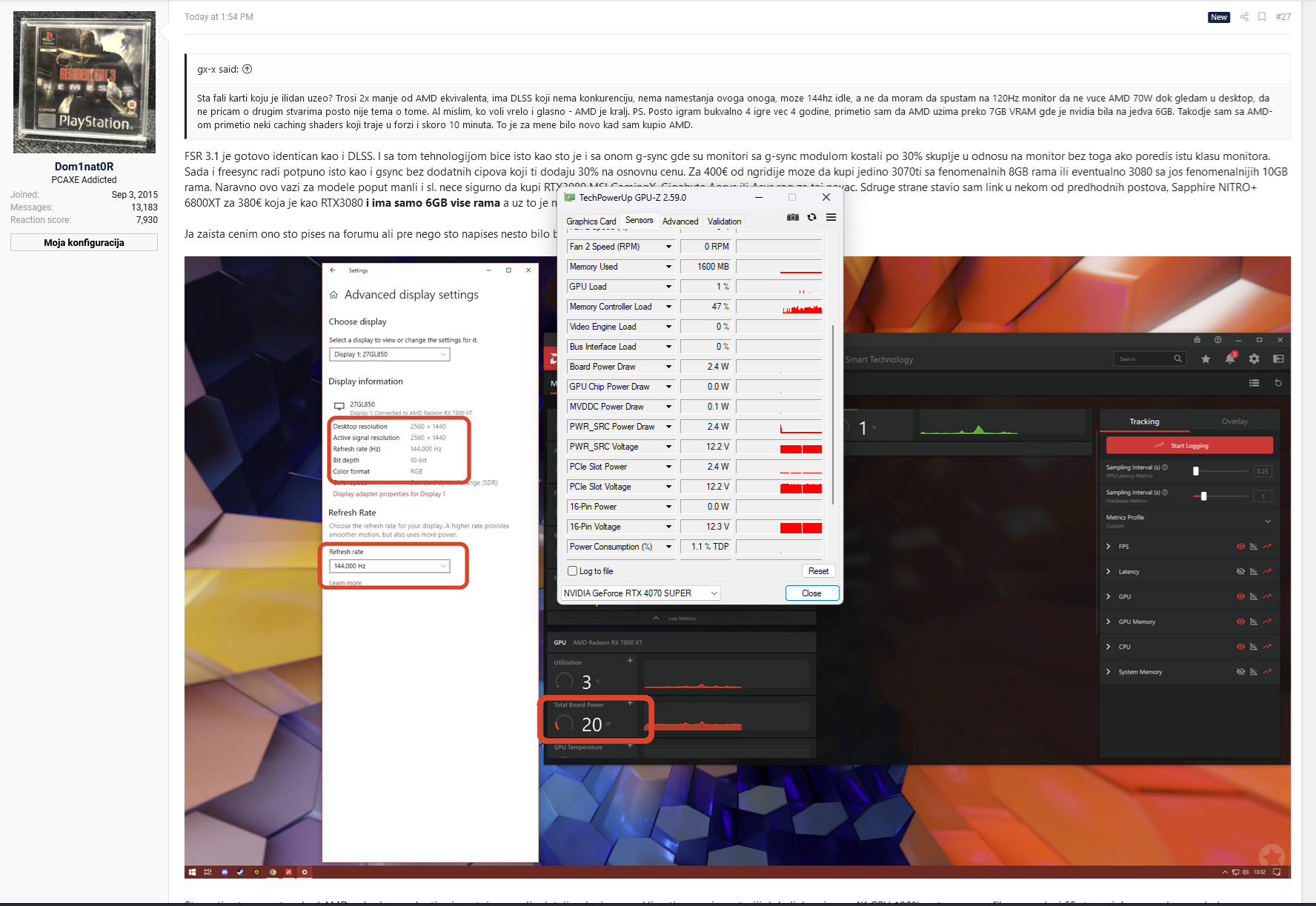This screenshot has width=1316, height=906.
Task: Open AMD Software notifications bell
Action: point(1230,359)
